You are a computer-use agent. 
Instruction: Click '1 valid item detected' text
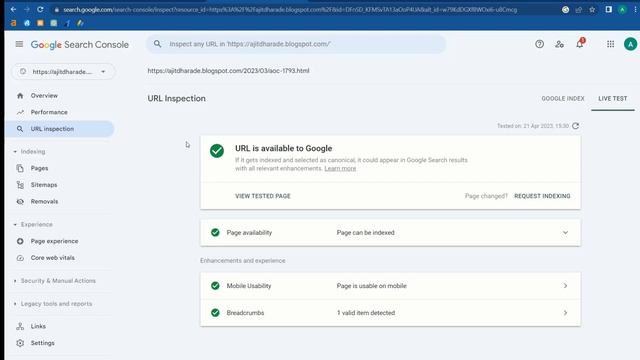click(366, 313)
